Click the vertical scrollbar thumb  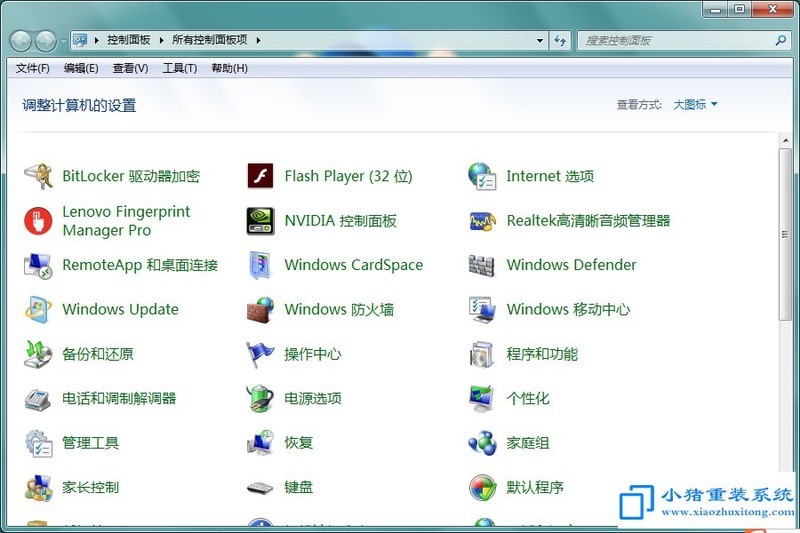pyautogui.click(x=785, y=235)
